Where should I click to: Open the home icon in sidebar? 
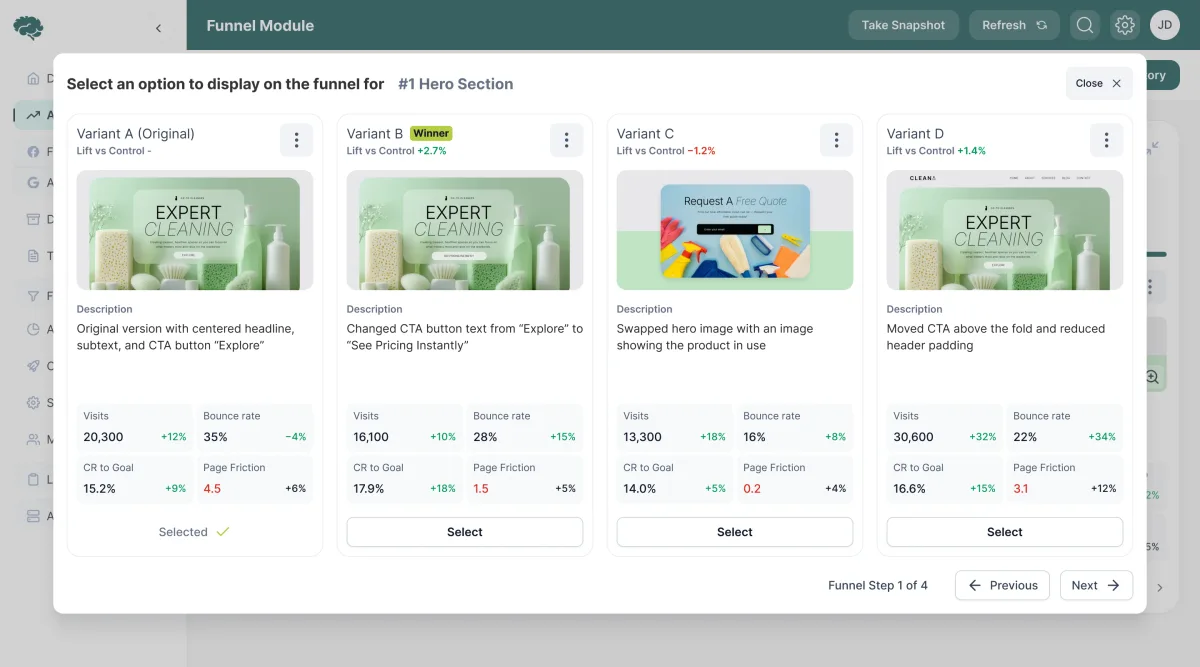pyautogui.click(x=34, y=78)
